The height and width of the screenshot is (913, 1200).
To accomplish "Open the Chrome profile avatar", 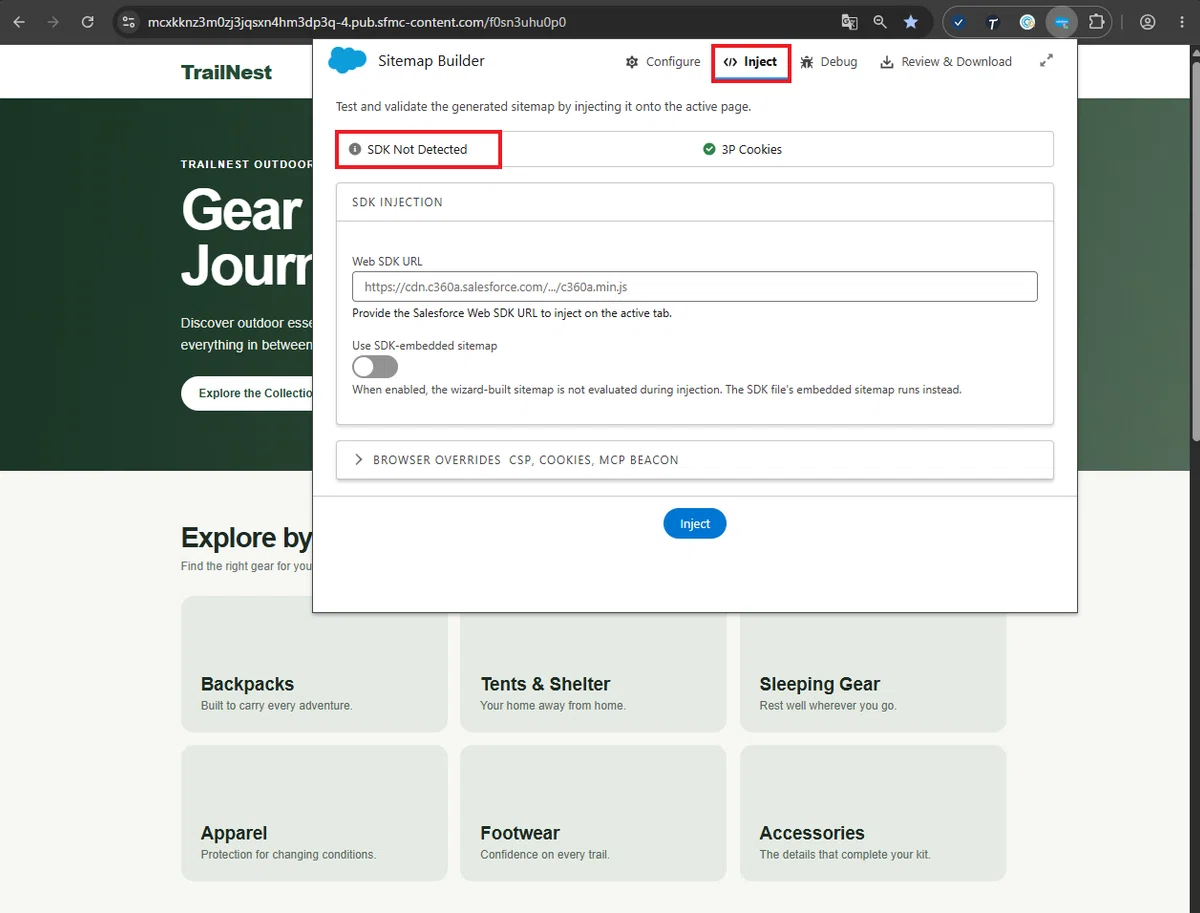I will [x=1147, y=21].
